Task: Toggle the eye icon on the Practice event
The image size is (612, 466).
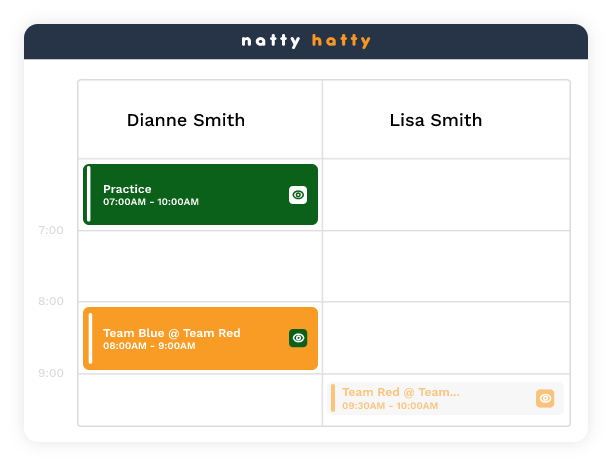Action: click(298, 195)
